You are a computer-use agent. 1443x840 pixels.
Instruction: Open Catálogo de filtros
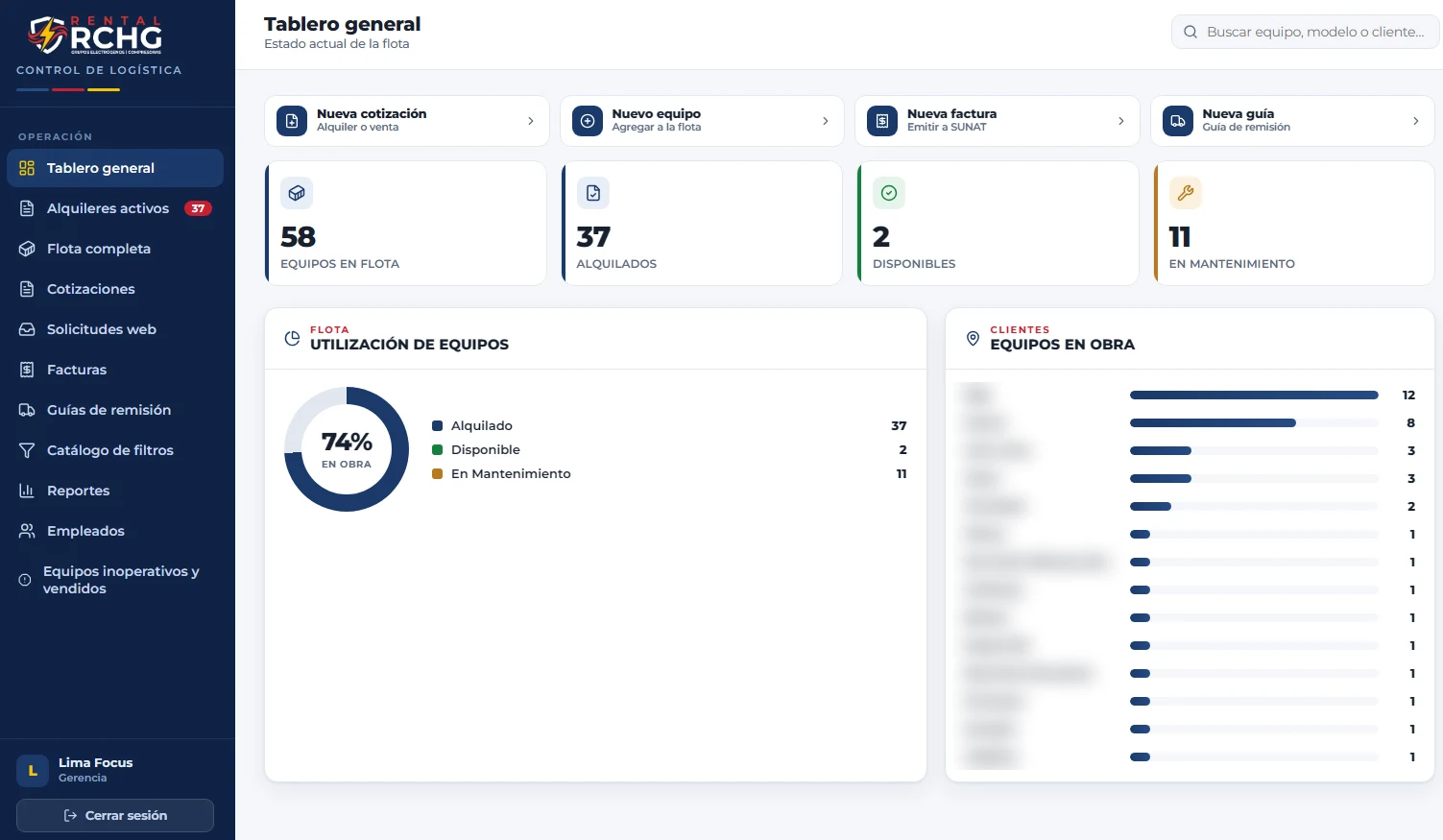coord(115,450)
